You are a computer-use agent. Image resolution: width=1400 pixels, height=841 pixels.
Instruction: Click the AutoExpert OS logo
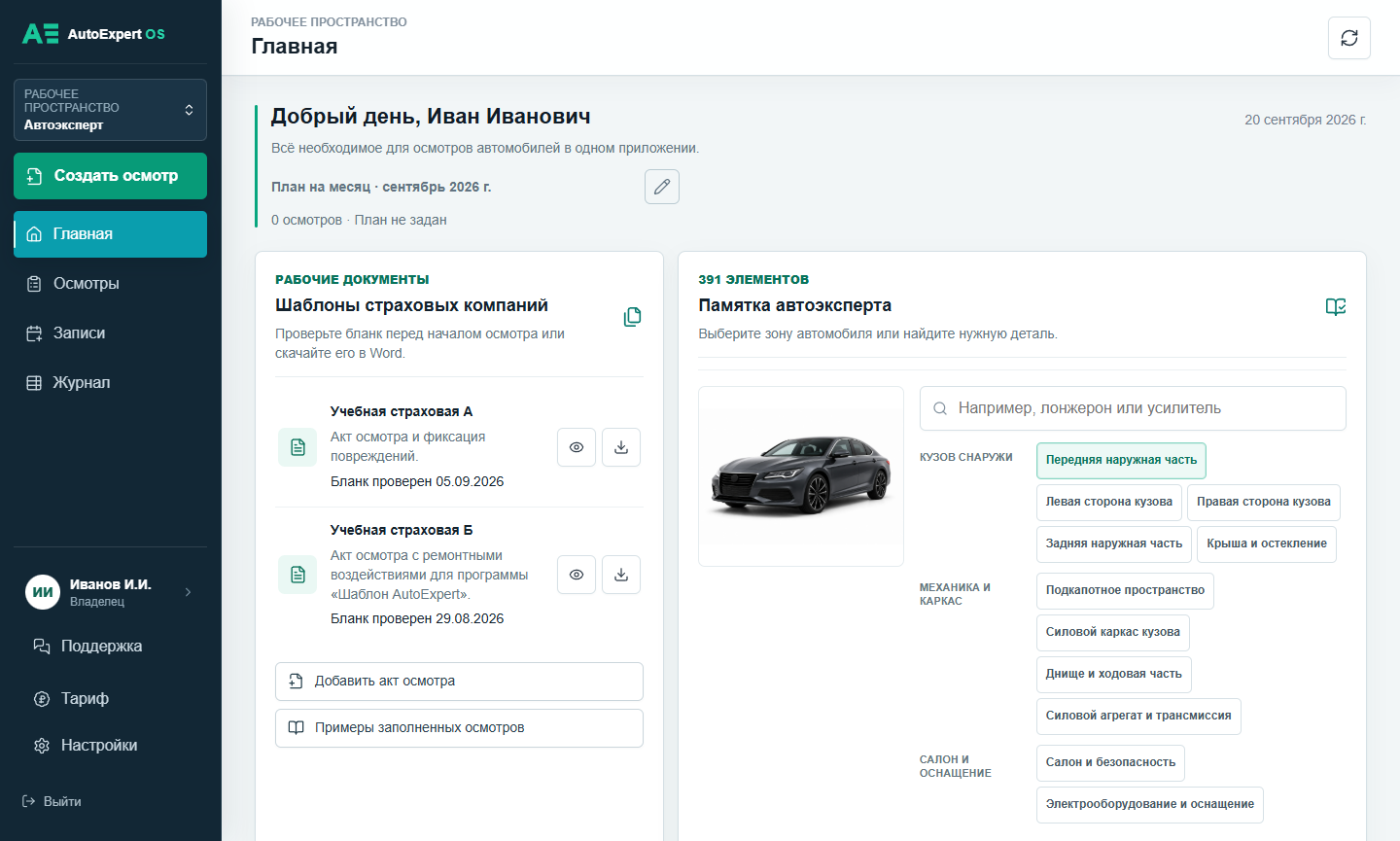tap(93, 34)
